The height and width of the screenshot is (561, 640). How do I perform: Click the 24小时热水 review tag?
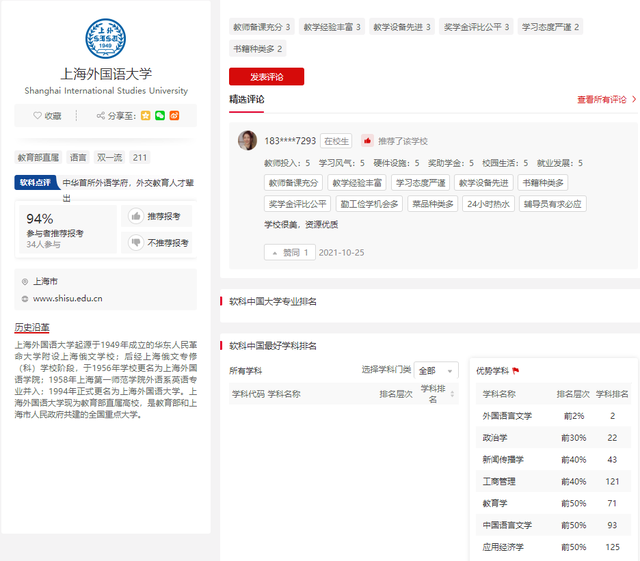tap(489, 204)
